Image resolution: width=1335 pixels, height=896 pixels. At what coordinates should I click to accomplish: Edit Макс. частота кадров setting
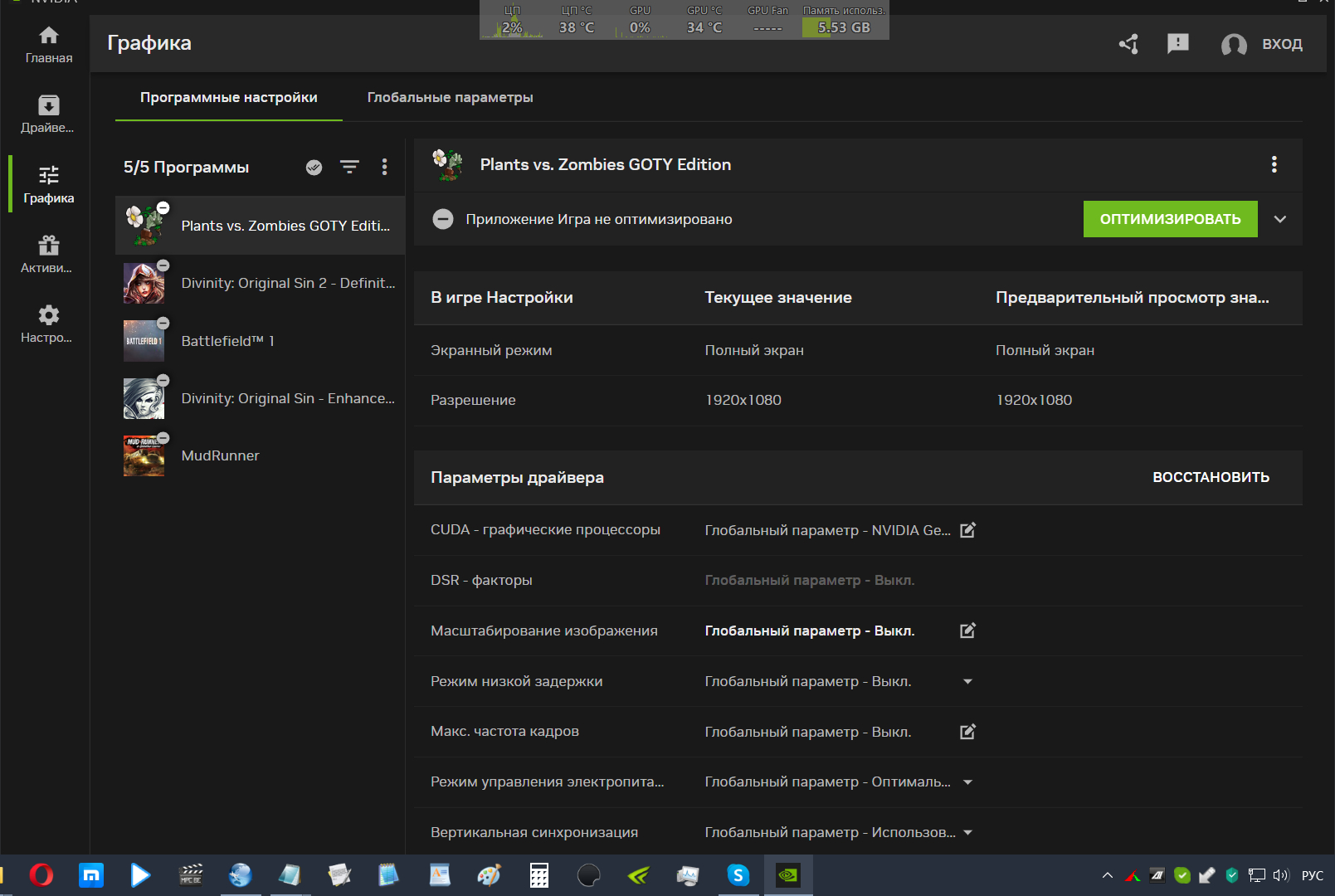point(967,732)
